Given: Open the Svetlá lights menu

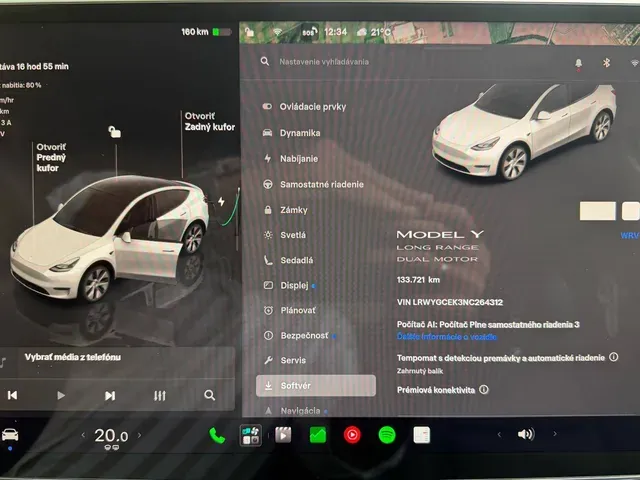Looking at the screenshot, I should (284, 235).
